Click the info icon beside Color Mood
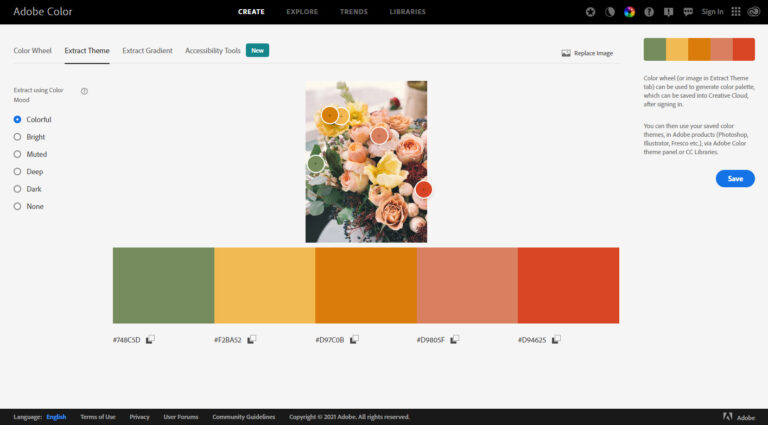Image resolution: width=768 pixels, height=425 pixels. tap(84, 91)
